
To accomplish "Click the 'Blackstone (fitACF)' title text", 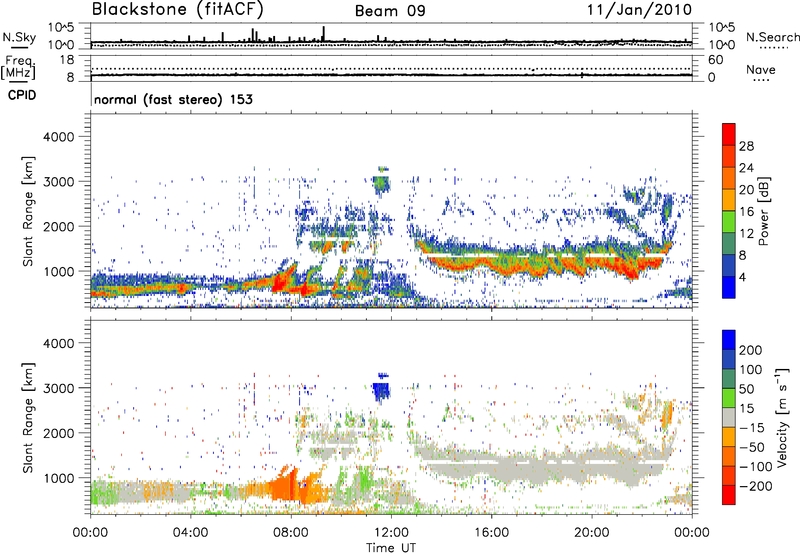I will coord(178,9).
